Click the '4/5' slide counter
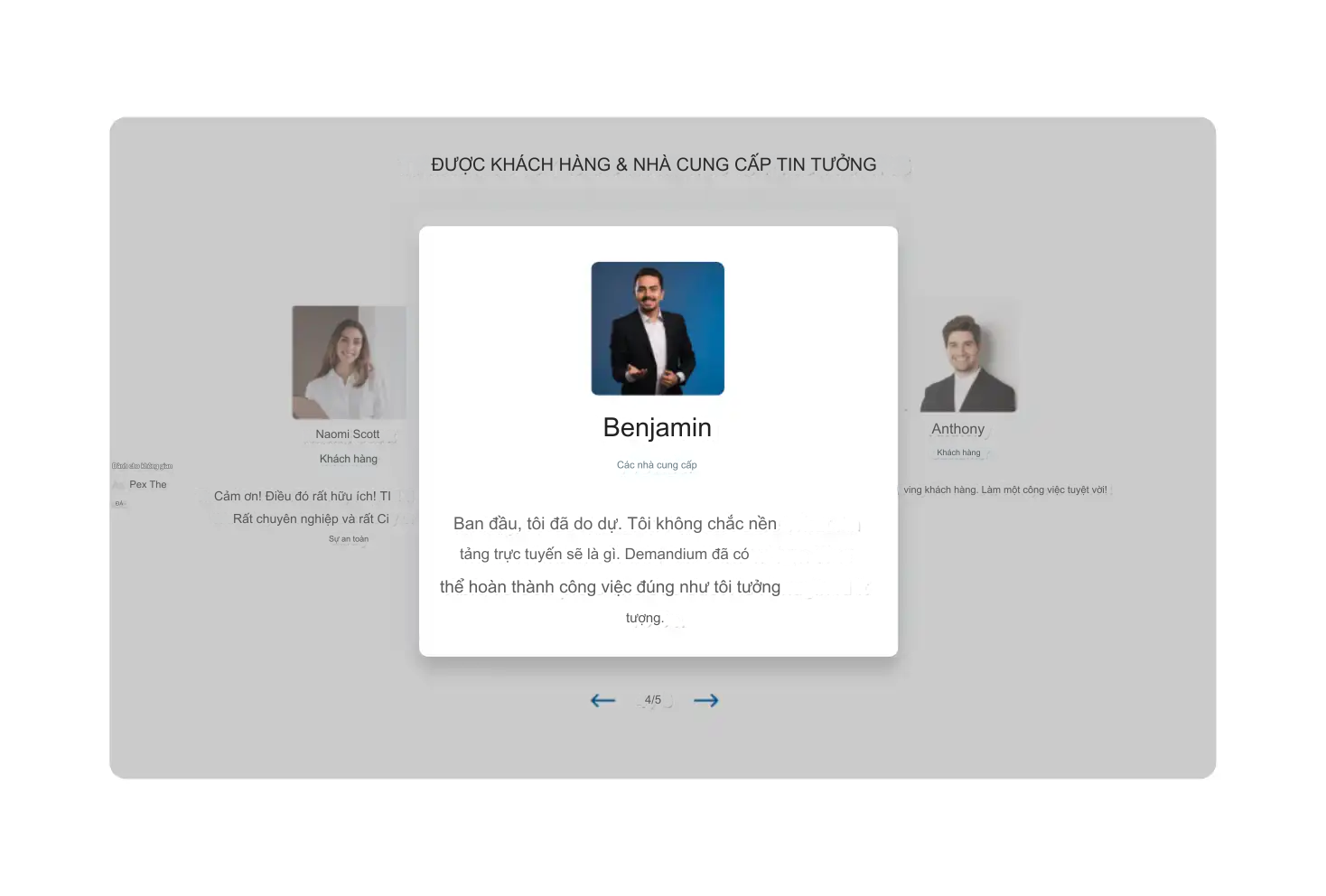 (x=653, y=700)
